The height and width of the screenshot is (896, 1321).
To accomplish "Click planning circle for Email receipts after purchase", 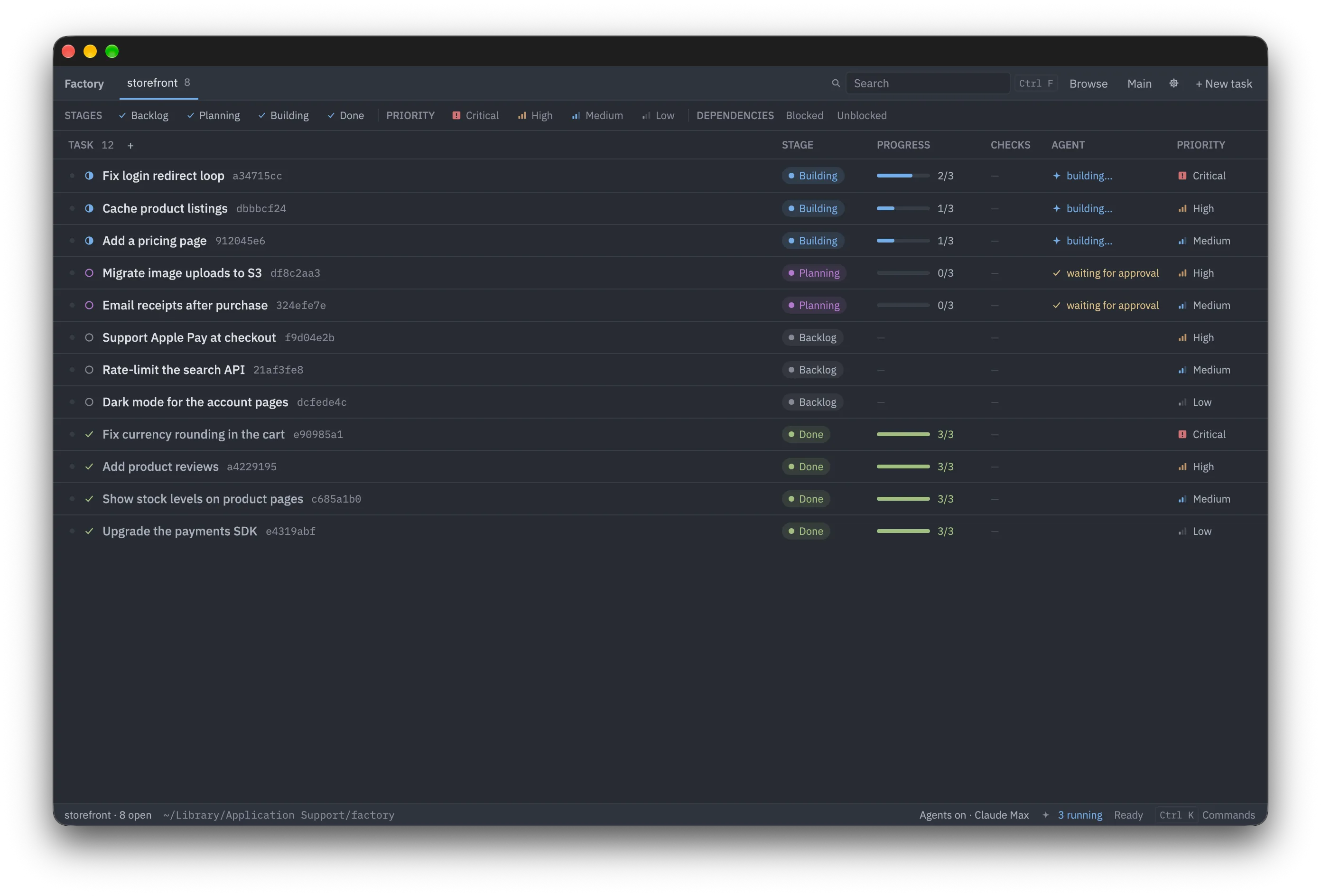I will click(x=89, y=305).
